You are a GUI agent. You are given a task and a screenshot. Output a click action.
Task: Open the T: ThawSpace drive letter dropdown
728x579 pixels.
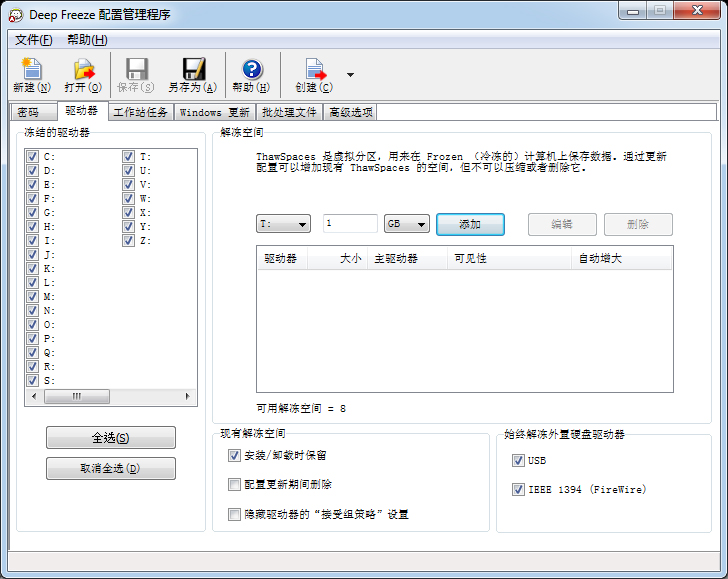click(283, 224)
